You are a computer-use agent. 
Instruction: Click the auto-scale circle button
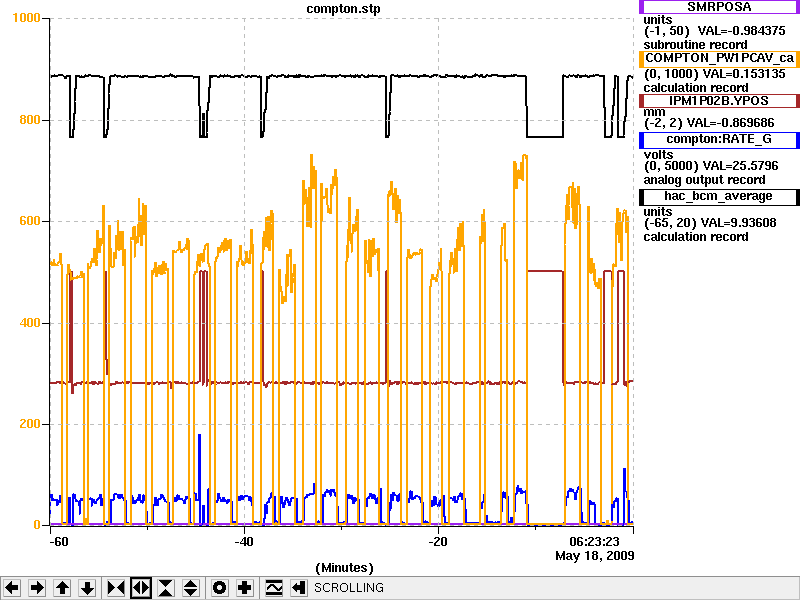coord(219,588)
